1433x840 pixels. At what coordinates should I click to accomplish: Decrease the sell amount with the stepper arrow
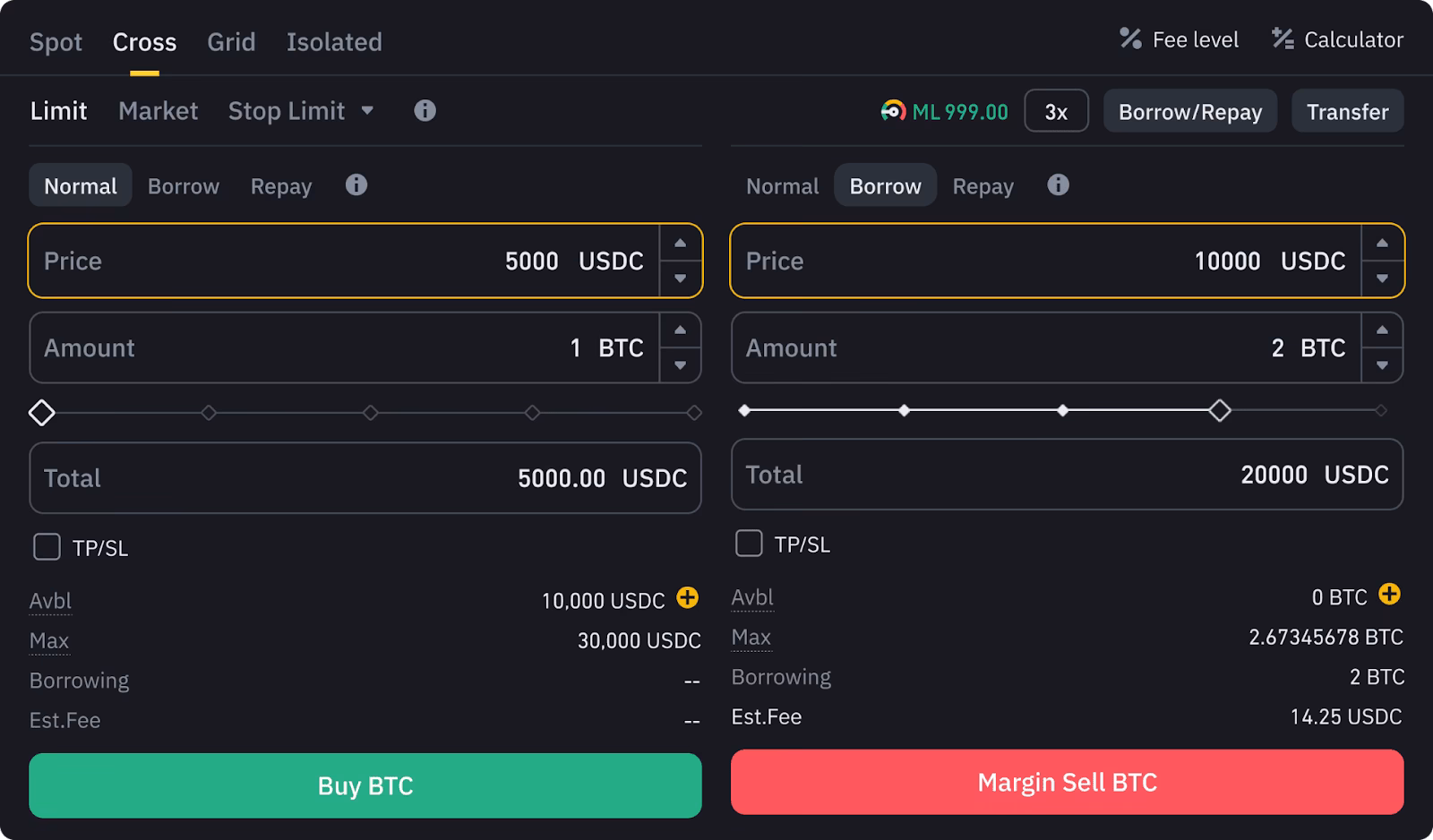(x=1382, y=365)
